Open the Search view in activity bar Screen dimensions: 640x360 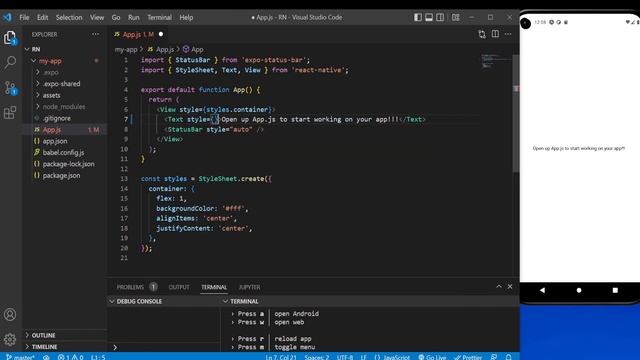pos(10,62)
